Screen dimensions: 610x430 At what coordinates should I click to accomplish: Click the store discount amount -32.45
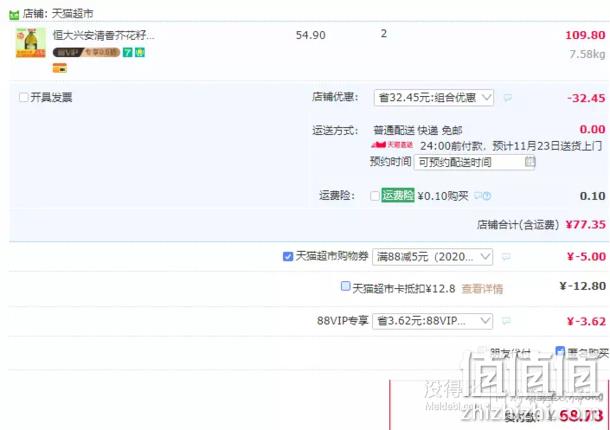coord(586,98)
